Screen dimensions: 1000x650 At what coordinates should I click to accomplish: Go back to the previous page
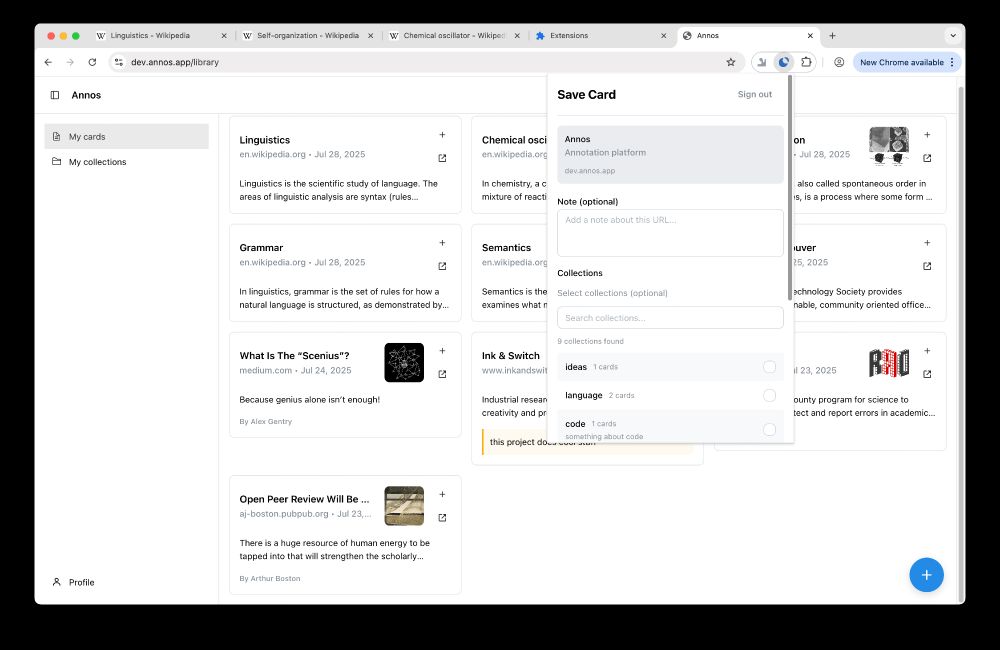(48, 62)
